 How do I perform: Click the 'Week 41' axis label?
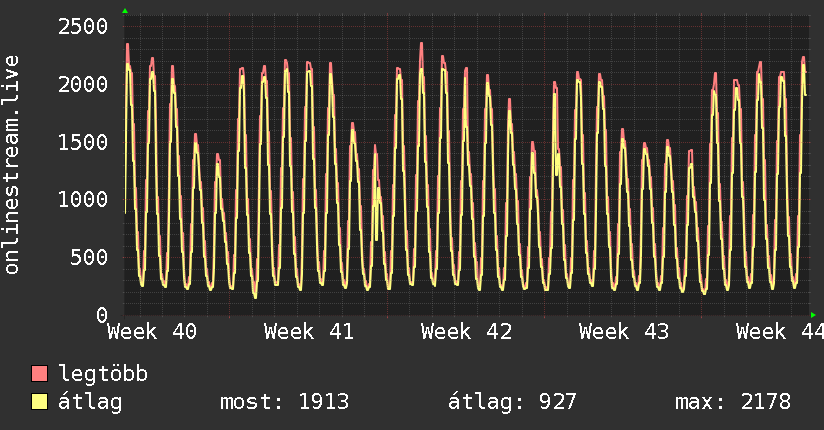click(x=309, y=332)
